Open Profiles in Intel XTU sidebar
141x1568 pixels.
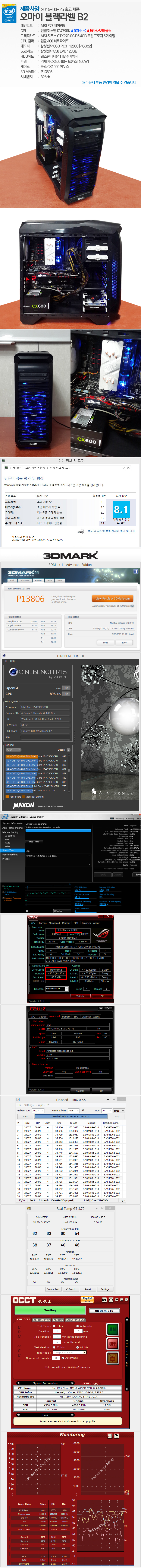click(6, 859)
